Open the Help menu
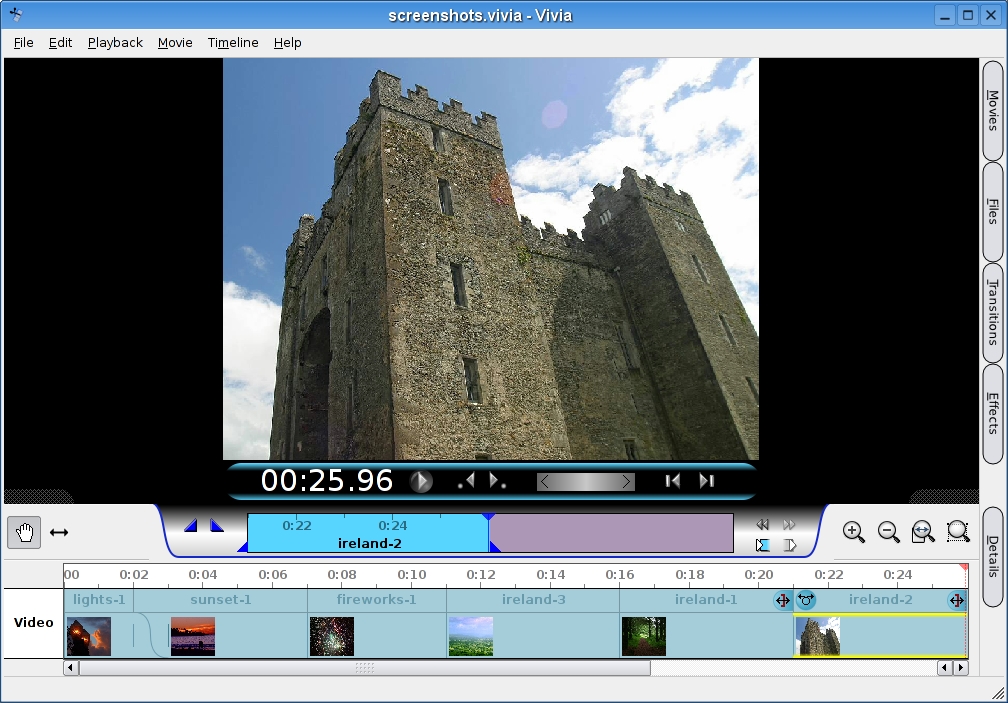Viewport: 1008px width, 703px height. [287, 42]
